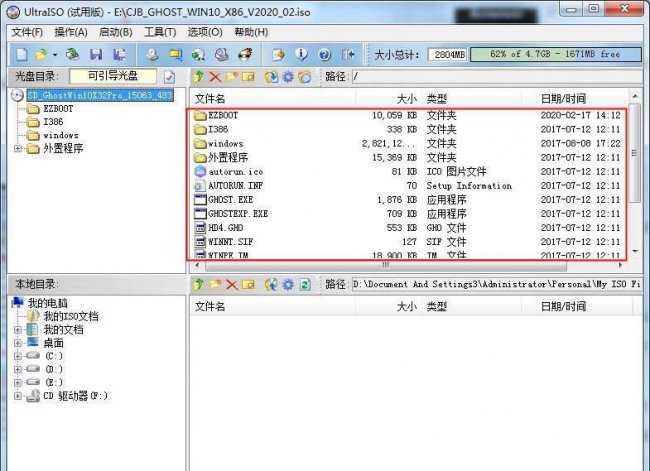Open the 选项(O) menu

pos(205,32)
